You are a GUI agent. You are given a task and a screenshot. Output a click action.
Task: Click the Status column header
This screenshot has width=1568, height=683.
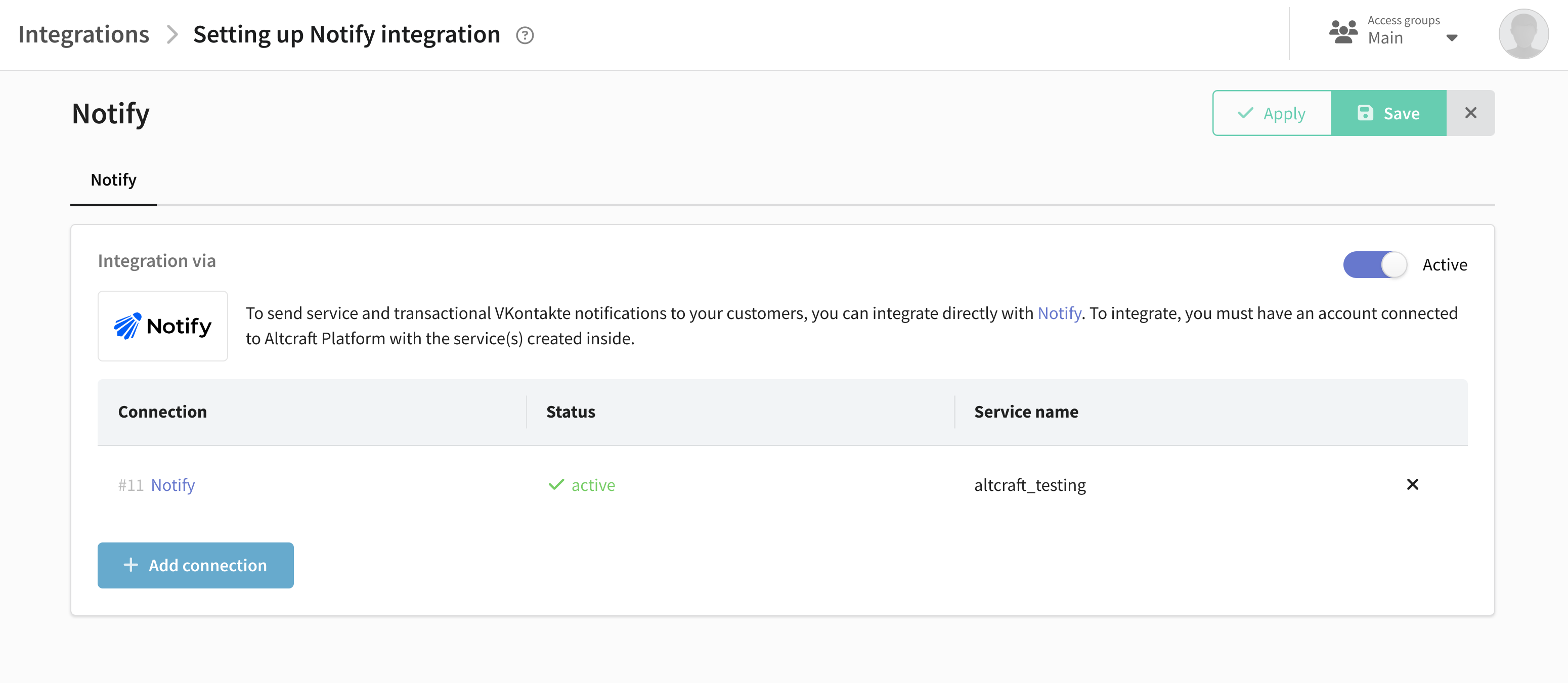click(571, 412)
